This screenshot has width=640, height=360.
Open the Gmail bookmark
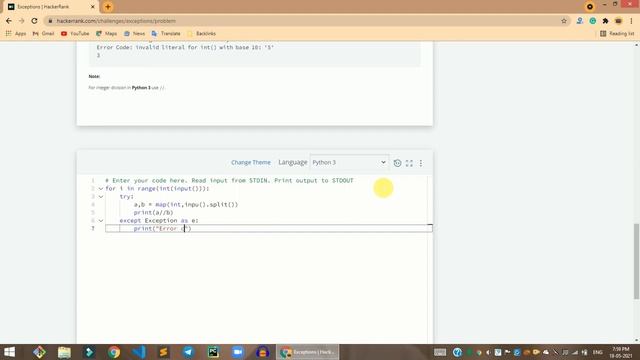pos(43,33)
